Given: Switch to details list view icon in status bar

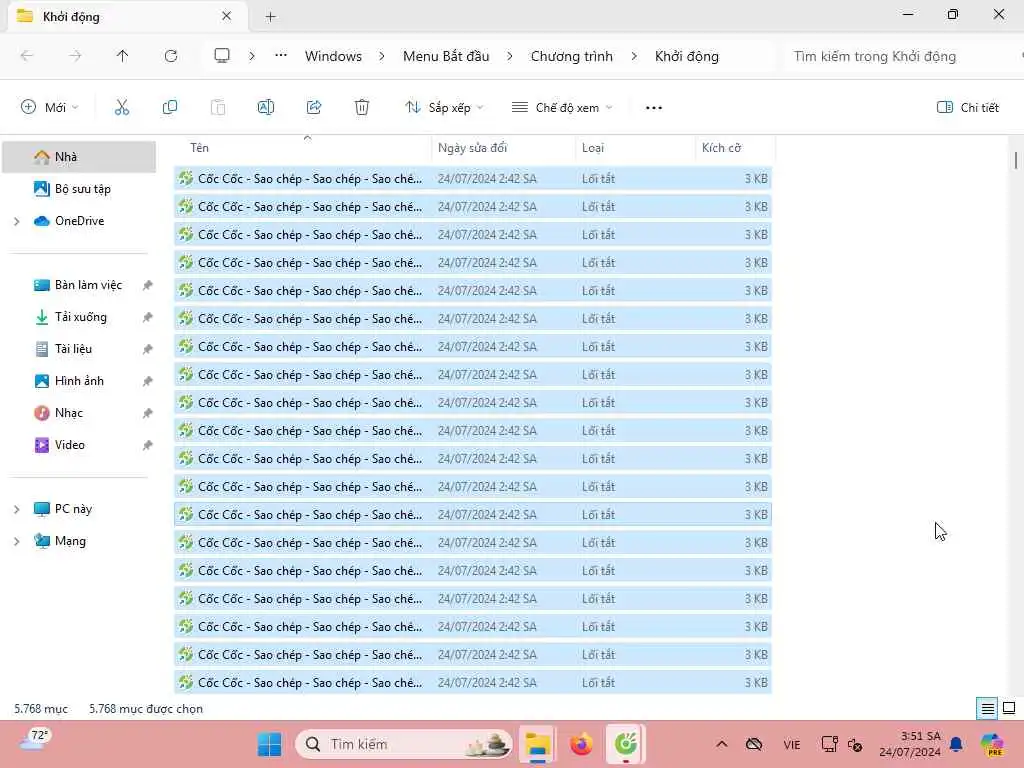Looking at the screenshot, I should (987, 709).
